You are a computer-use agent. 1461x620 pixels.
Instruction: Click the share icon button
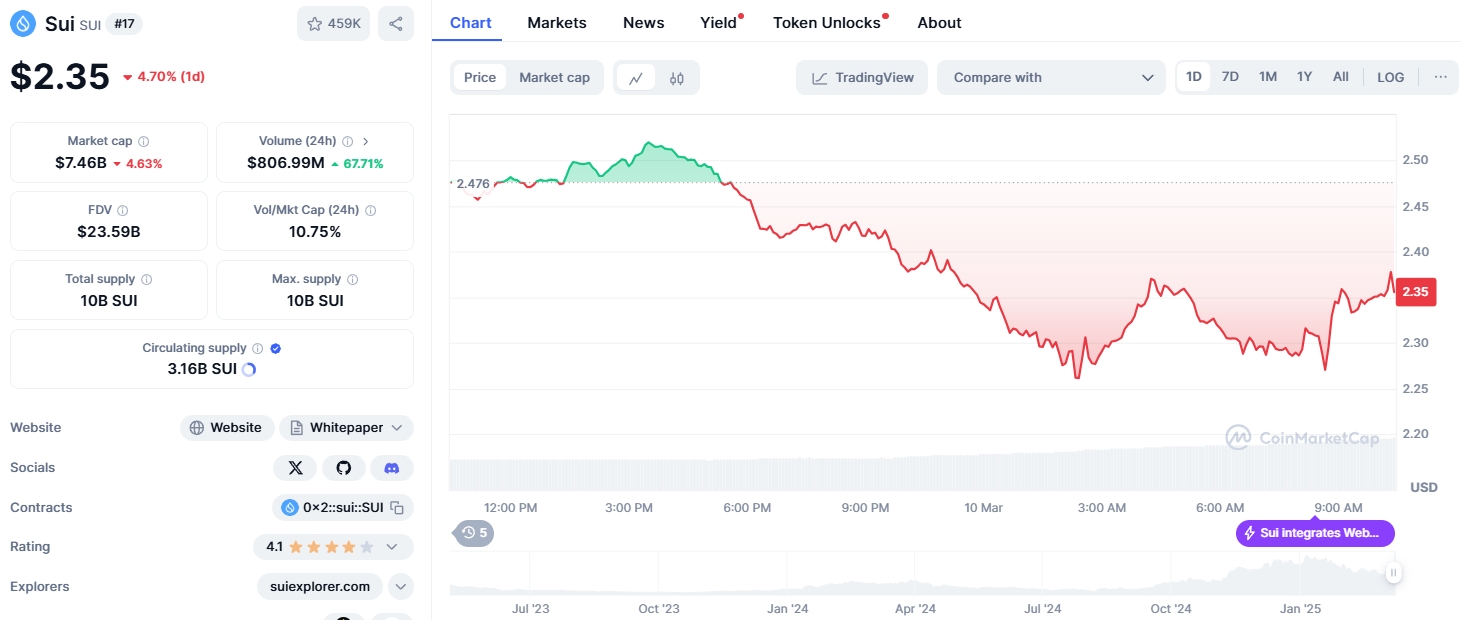pos(396,23)
